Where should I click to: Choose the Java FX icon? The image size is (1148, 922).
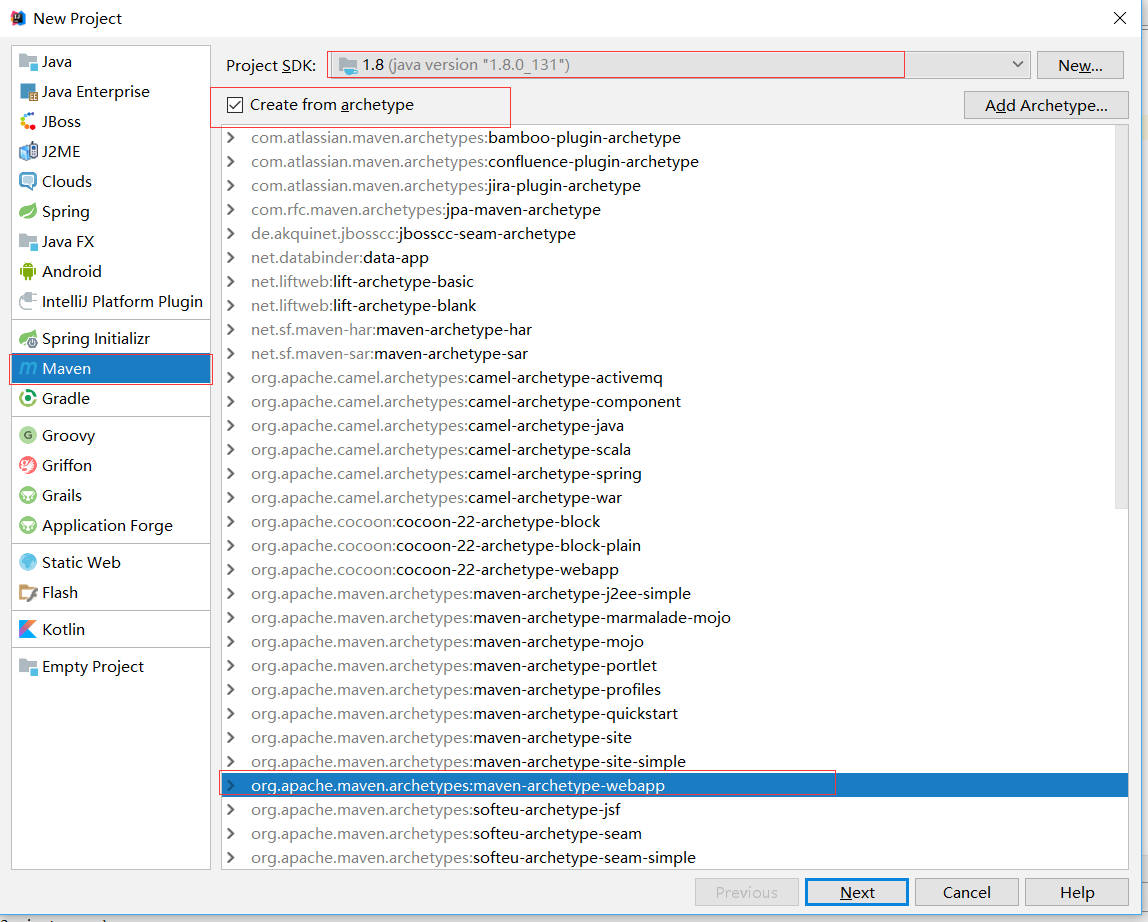click(x=28, y=242)
